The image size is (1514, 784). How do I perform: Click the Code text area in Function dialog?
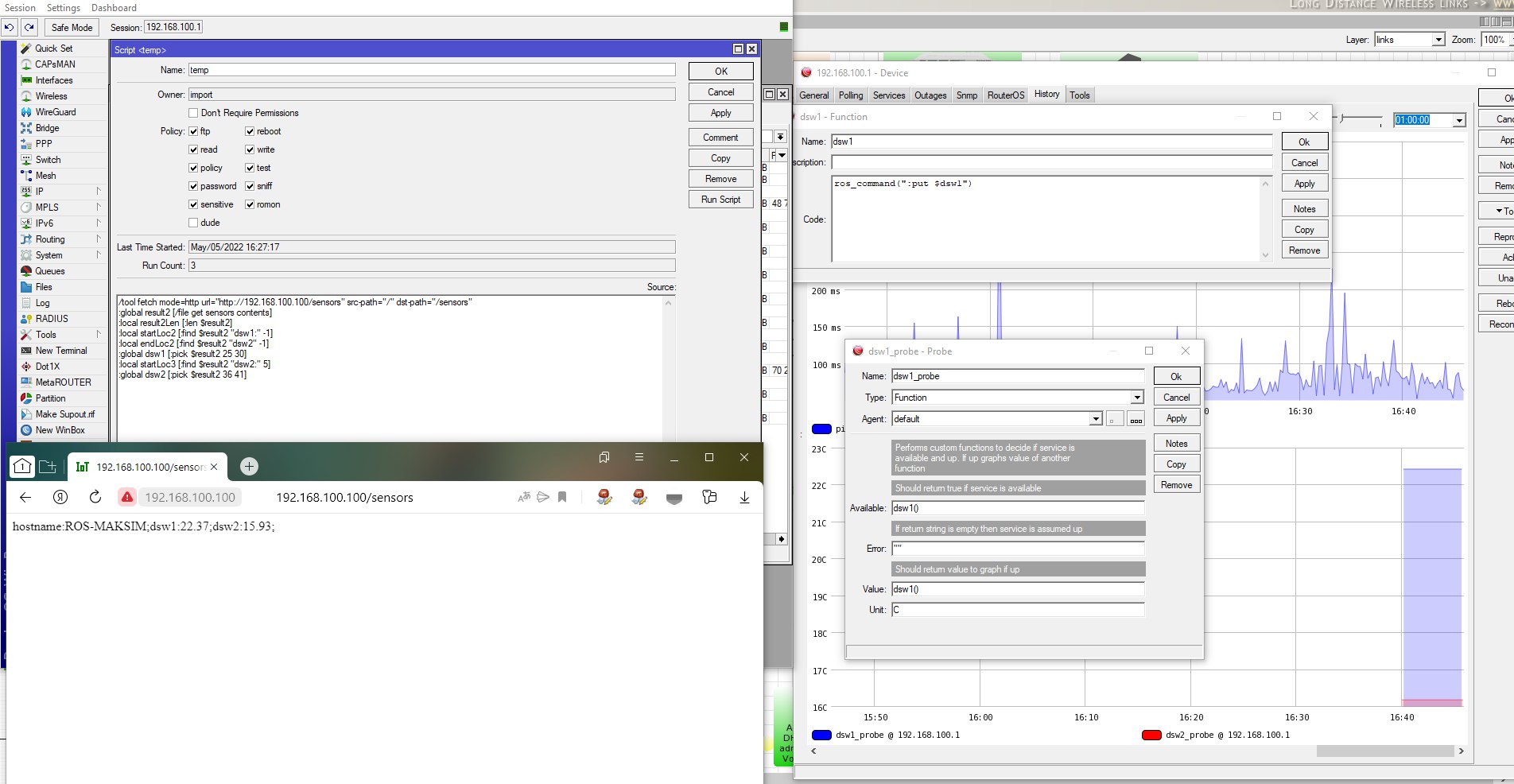point(1051,219)
